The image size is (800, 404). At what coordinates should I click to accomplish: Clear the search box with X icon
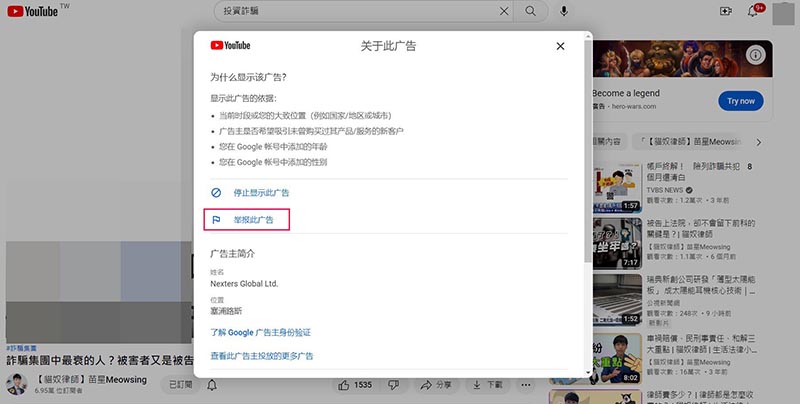coord(504,11)
